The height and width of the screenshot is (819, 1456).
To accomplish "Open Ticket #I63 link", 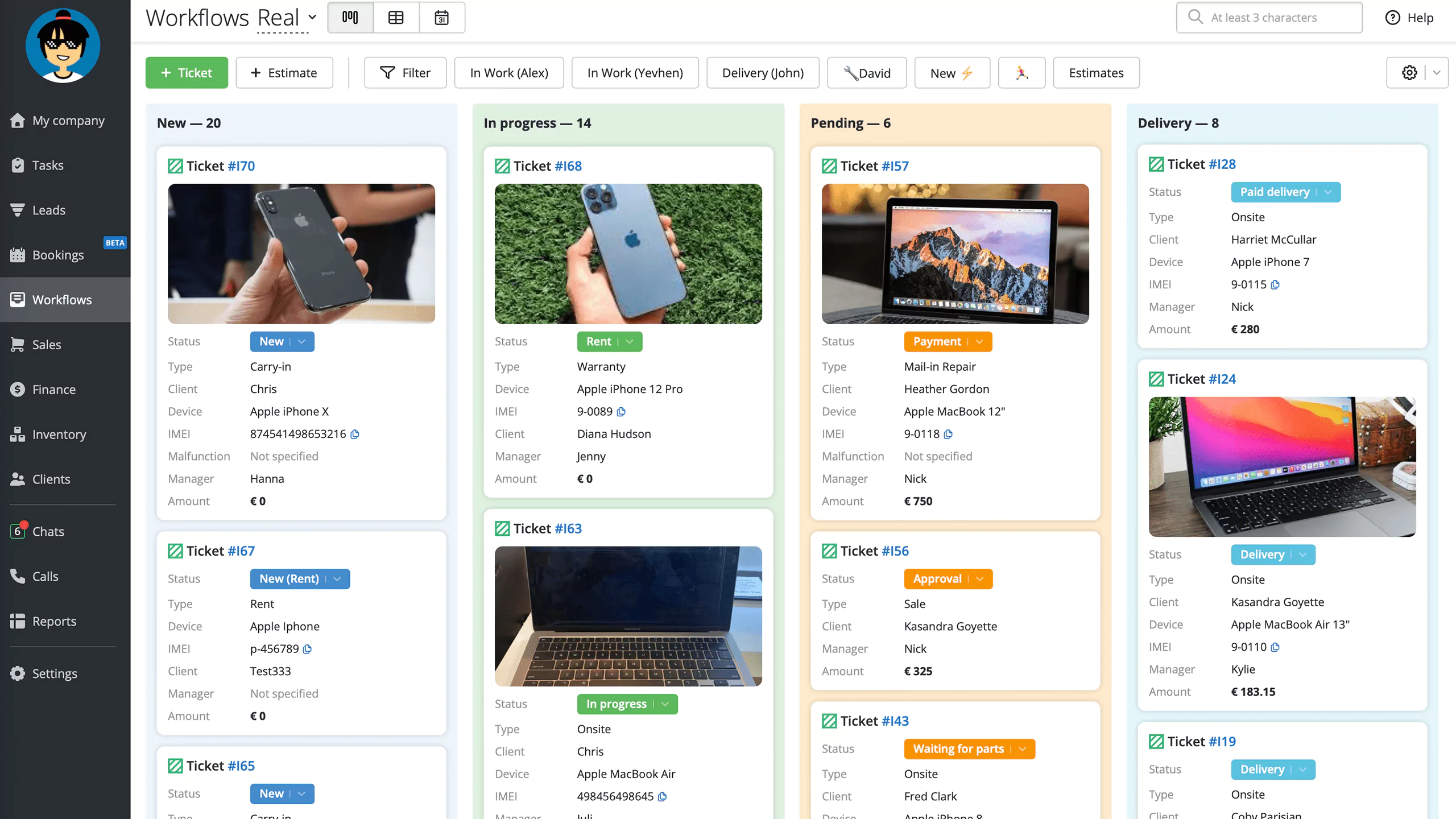I will pos(568,529).
